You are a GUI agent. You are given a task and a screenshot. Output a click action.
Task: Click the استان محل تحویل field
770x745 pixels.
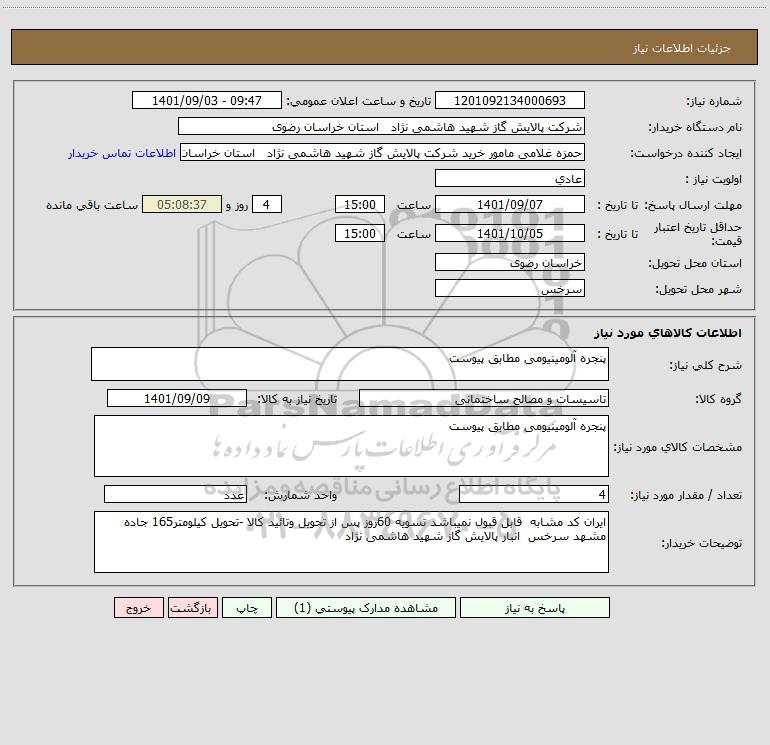[510, 262]
